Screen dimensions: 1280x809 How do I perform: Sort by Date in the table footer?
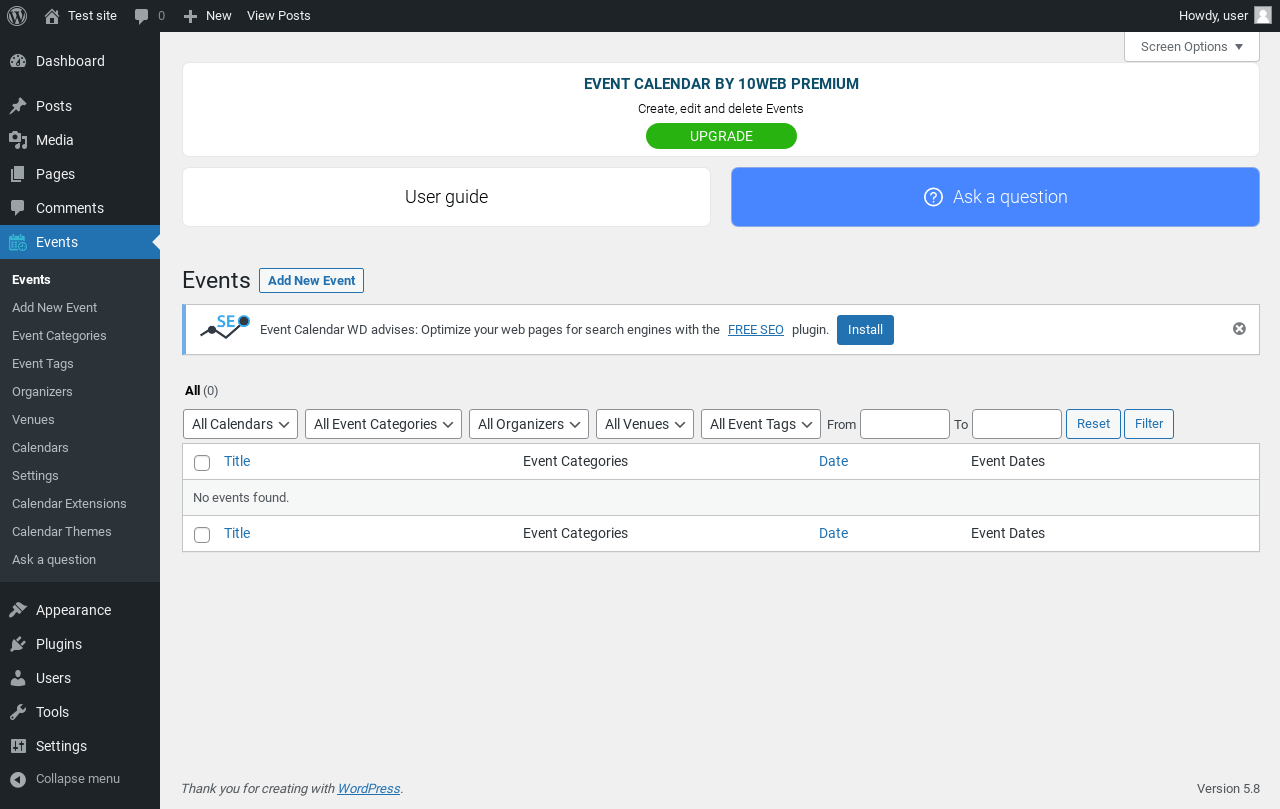(x=833, y=533)
